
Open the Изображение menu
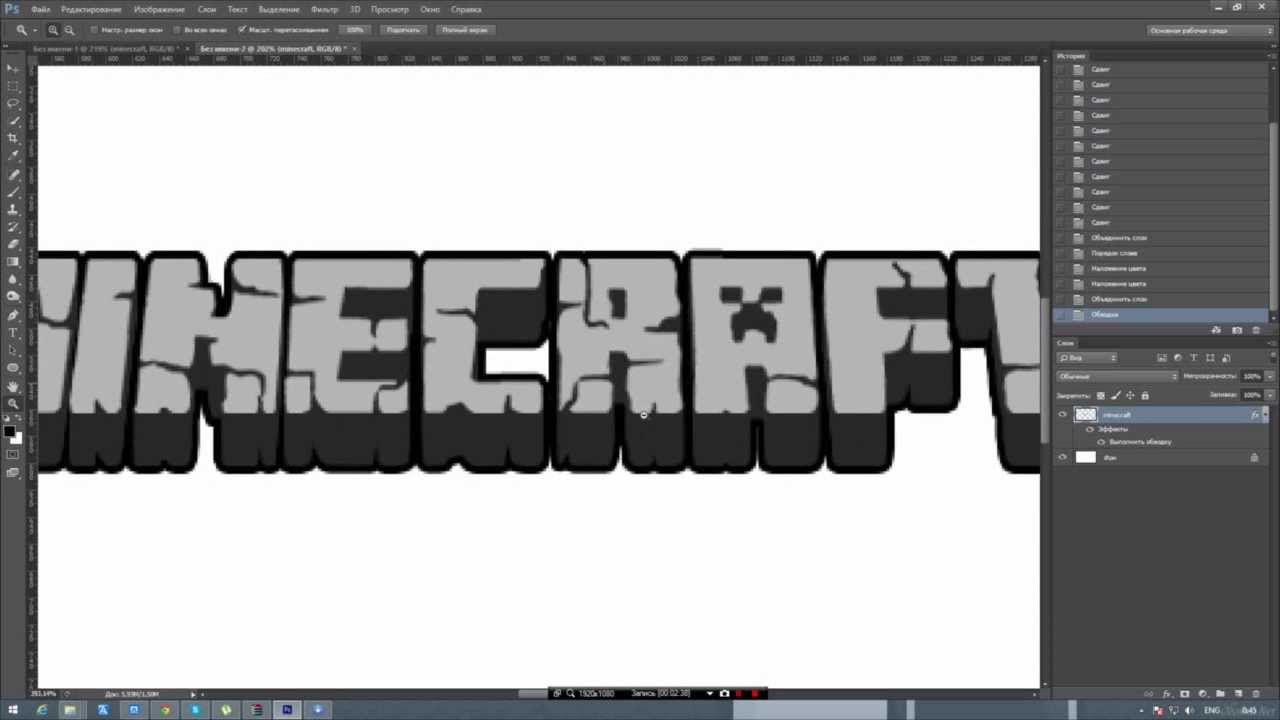click(159, 9)
